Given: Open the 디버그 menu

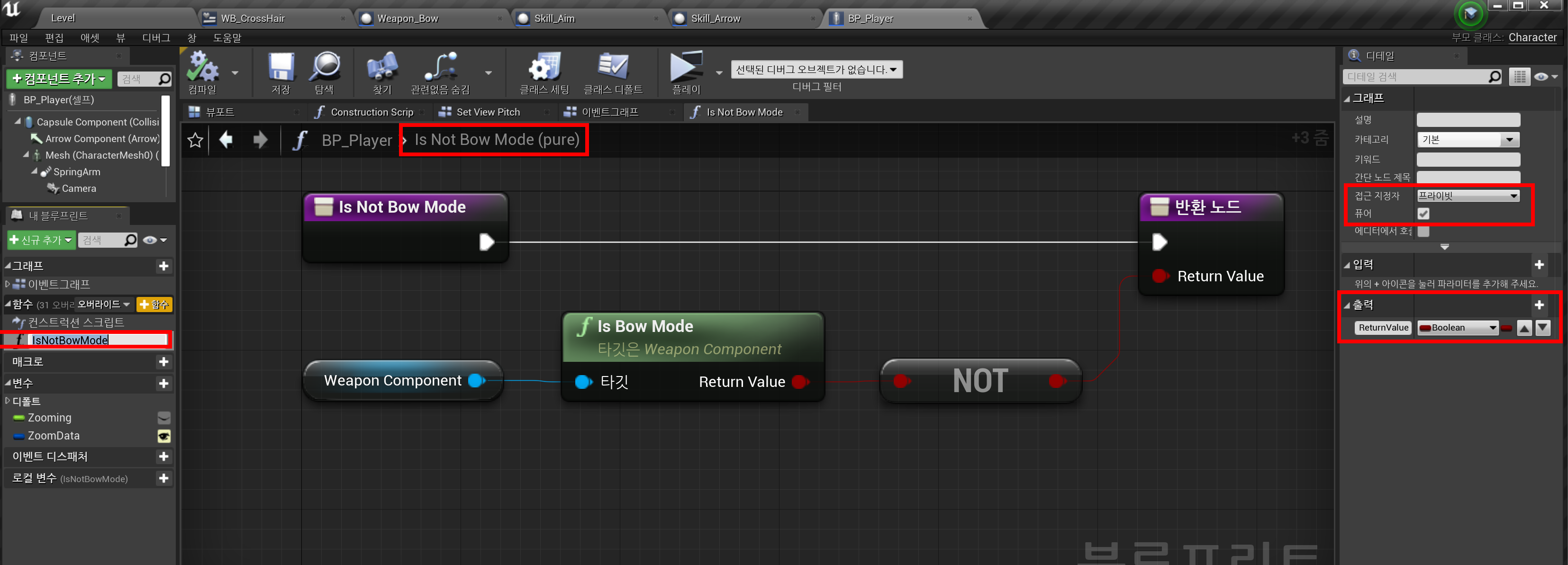Looking at the screenshot, I should 156,38.
